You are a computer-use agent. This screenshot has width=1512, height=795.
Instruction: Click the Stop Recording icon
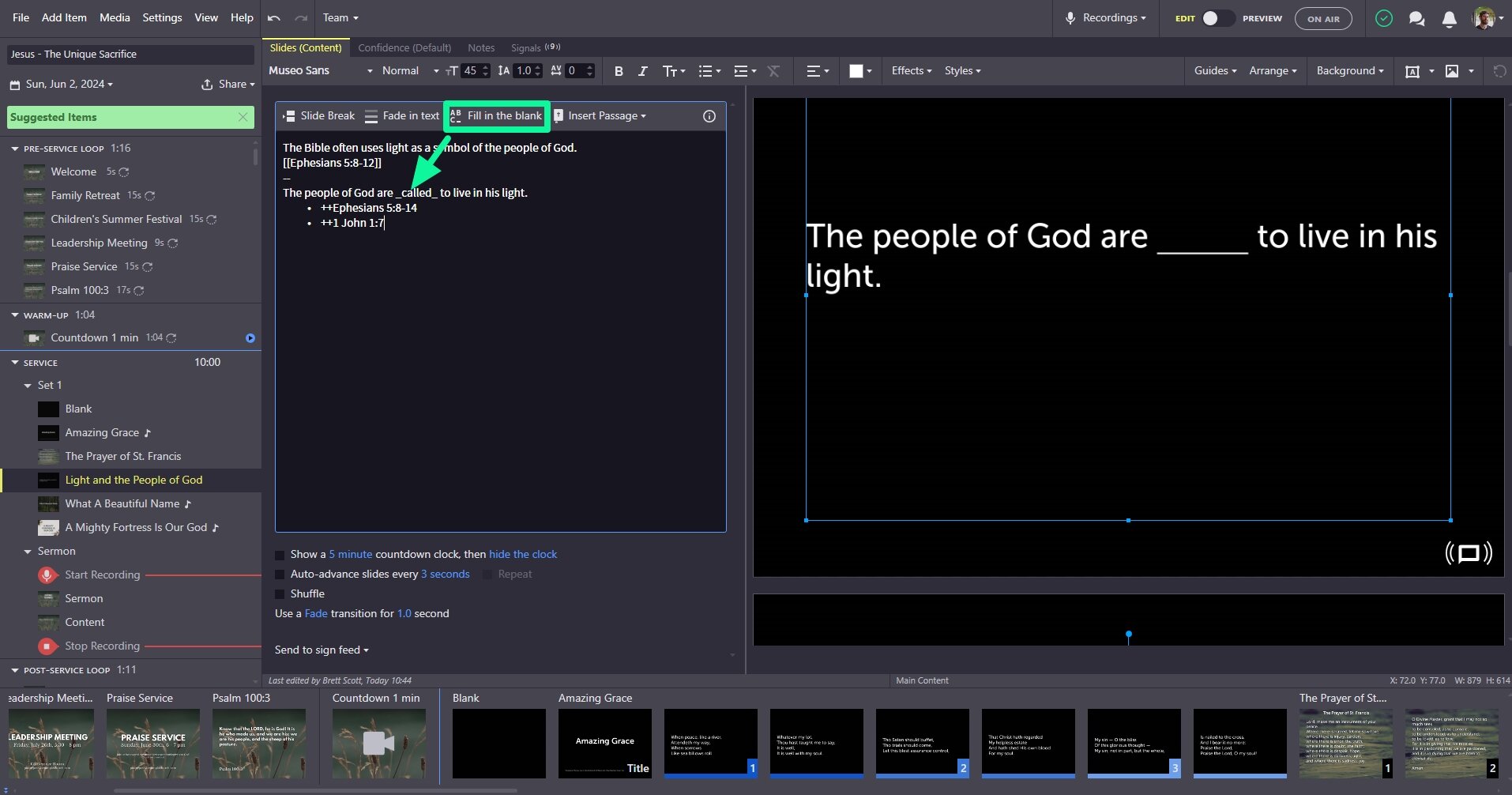pyautogui.click(x=47, y=646)
